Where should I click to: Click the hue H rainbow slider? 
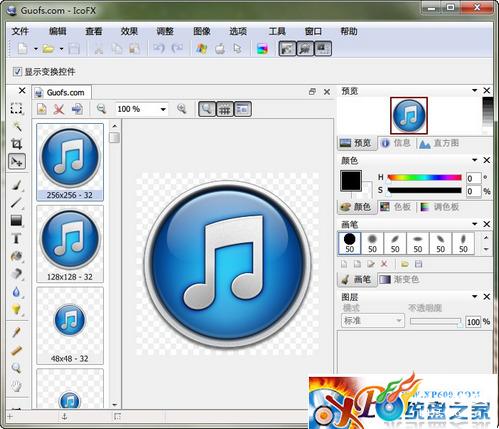pos(424,177)
